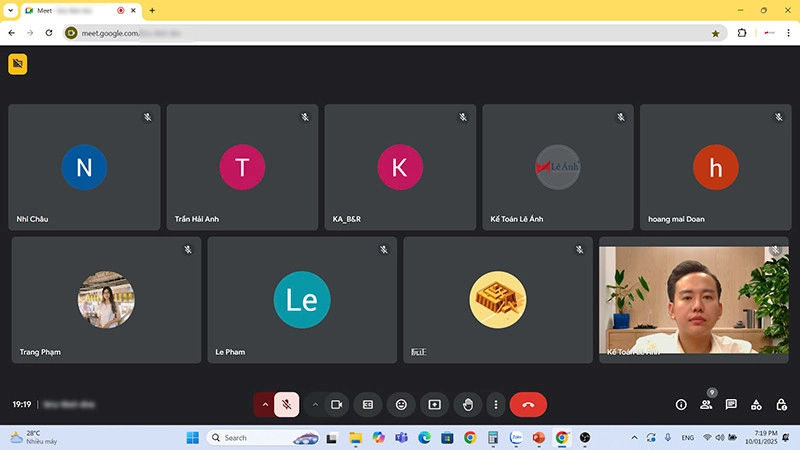Click the Present now screen share icon
This screenshot has width=800, height=450.
pyautogui.click(x=434, y=404)
